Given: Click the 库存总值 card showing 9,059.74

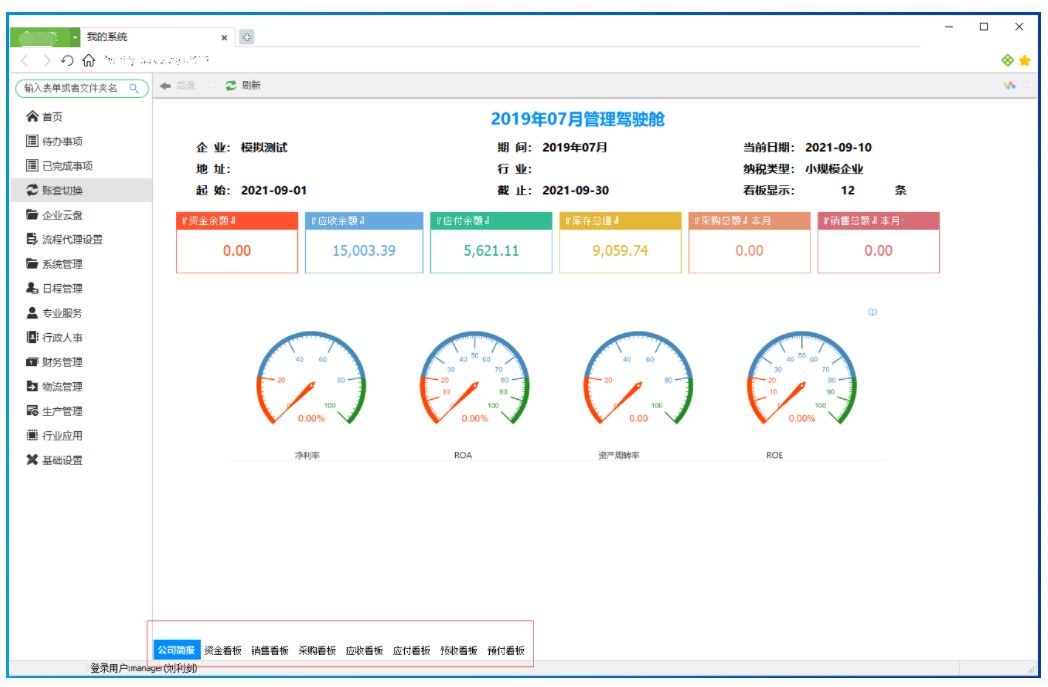Looking at the screenshot, I should (620, 243).
